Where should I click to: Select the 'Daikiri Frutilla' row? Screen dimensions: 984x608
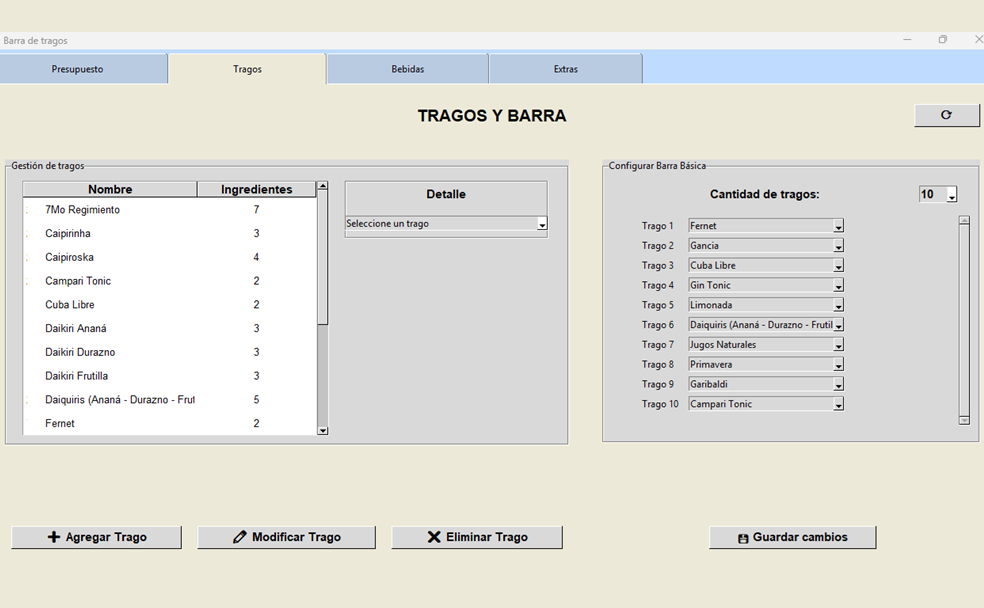pyautogui.click(x=169, y=376)
